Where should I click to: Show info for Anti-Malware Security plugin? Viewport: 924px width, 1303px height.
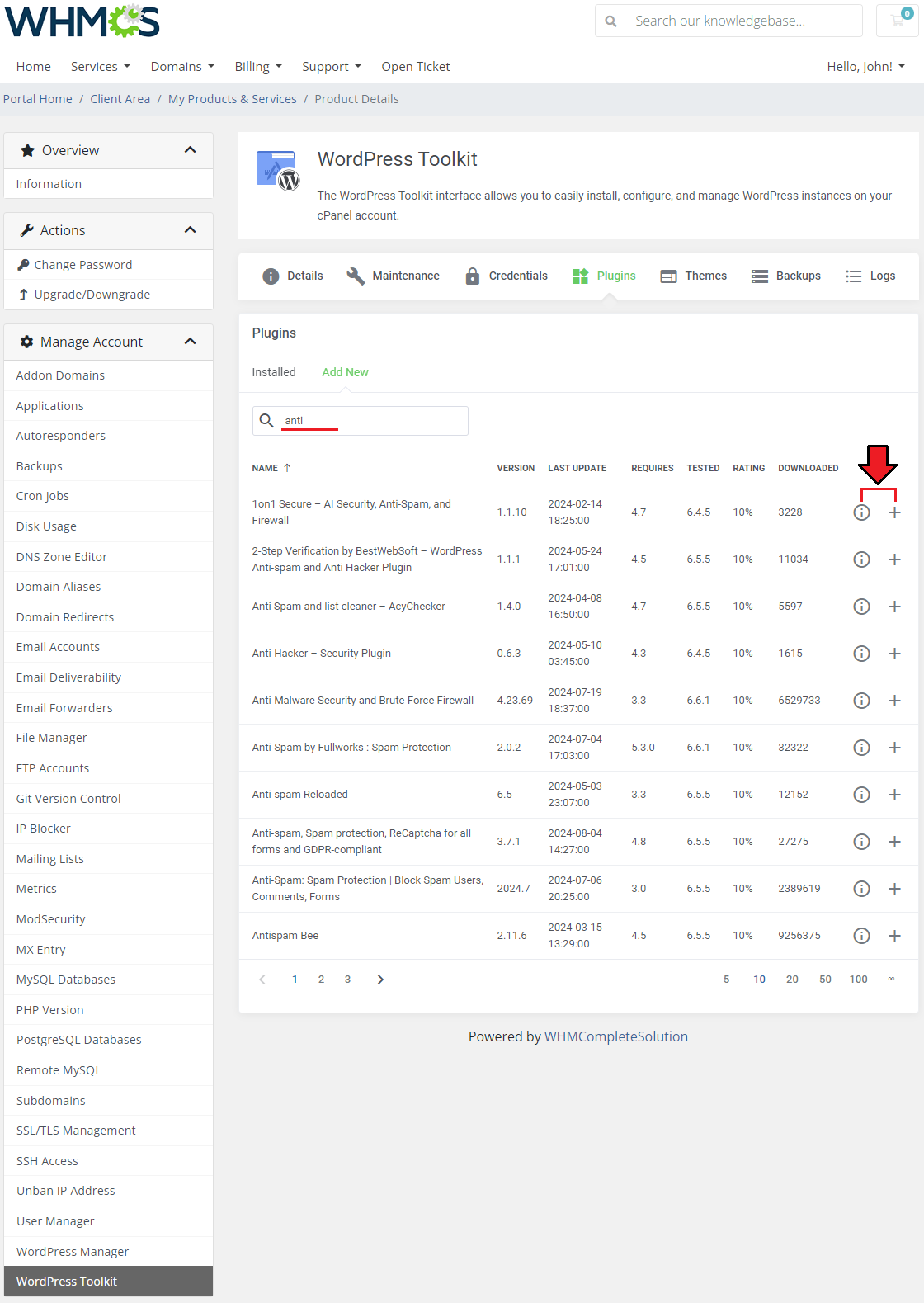861,701
